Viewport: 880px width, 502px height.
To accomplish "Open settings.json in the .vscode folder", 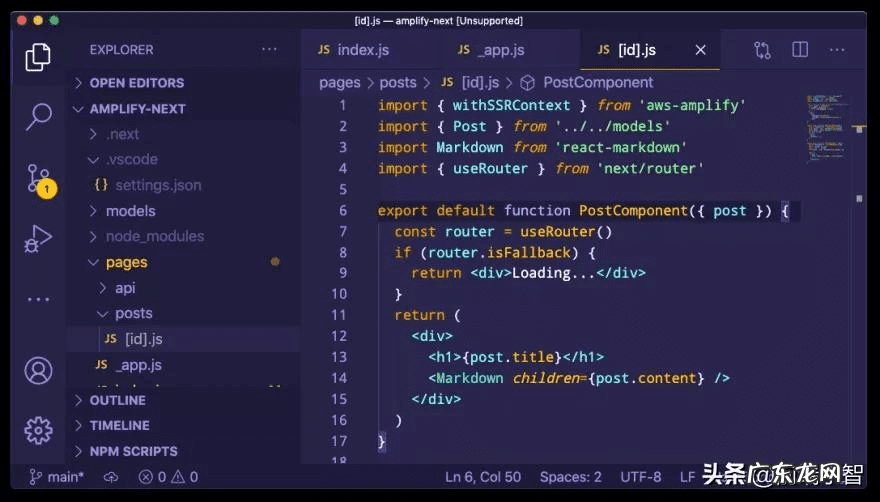I will (x=157, y=185).
